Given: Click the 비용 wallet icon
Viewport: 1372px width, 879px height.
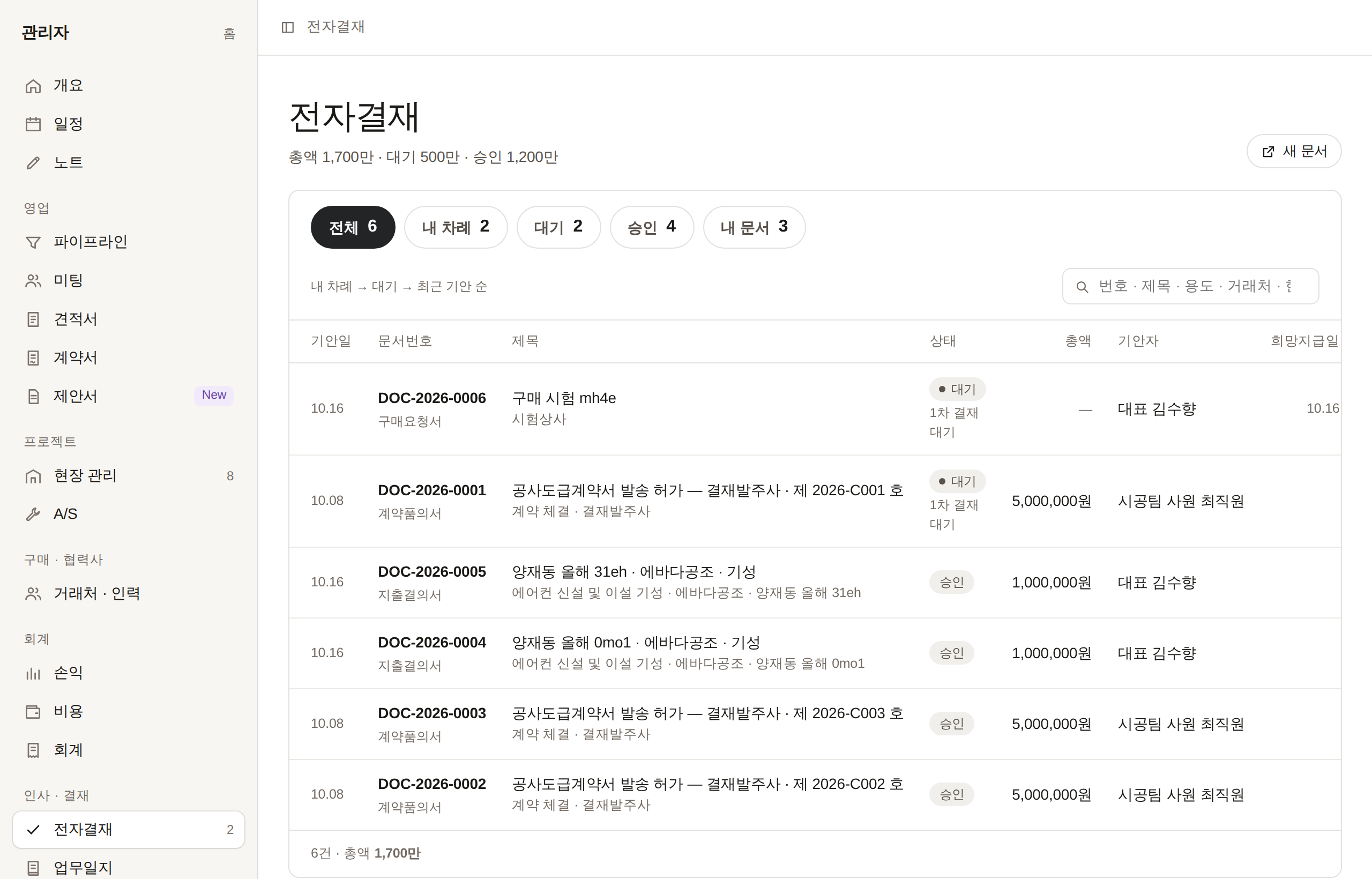Looking at the screenshot, I should [33, 712].
